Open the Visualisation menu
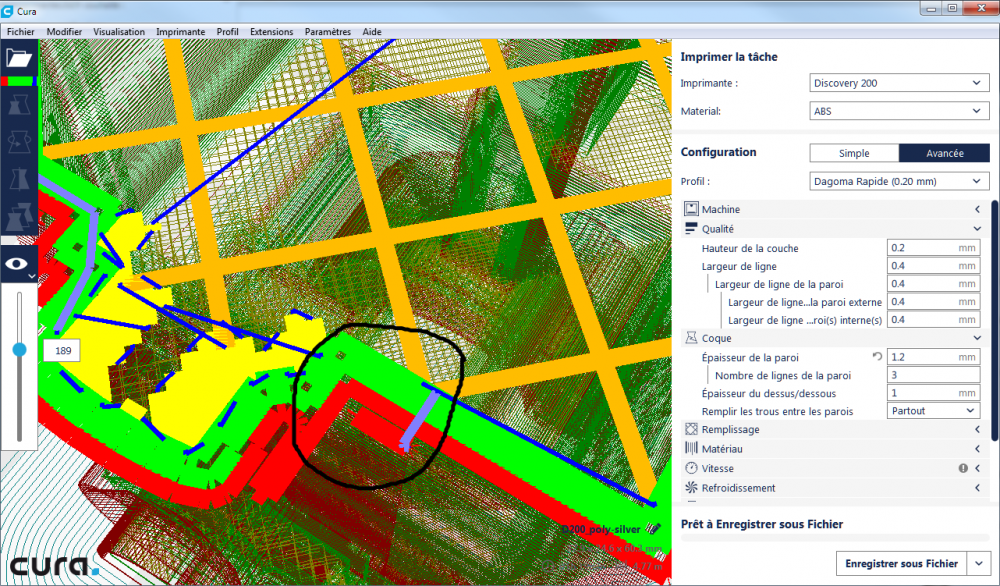Viewport: 1000px width, 586px height. [119, 32]
